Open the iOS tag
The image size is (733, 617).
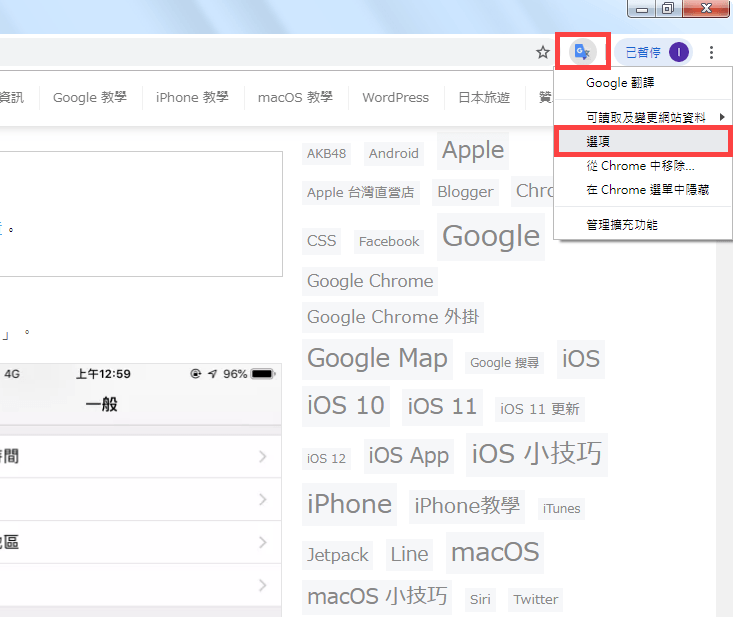point(581,359)
